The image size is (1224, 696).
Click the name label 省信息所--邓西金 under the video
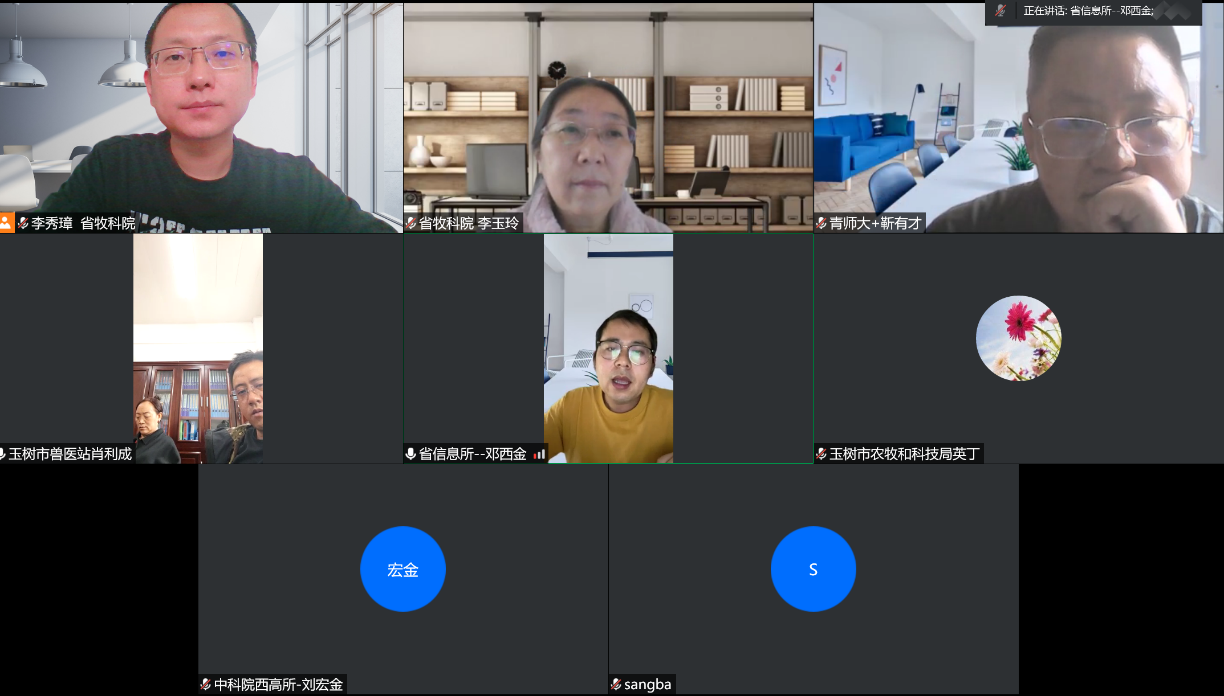472,454
